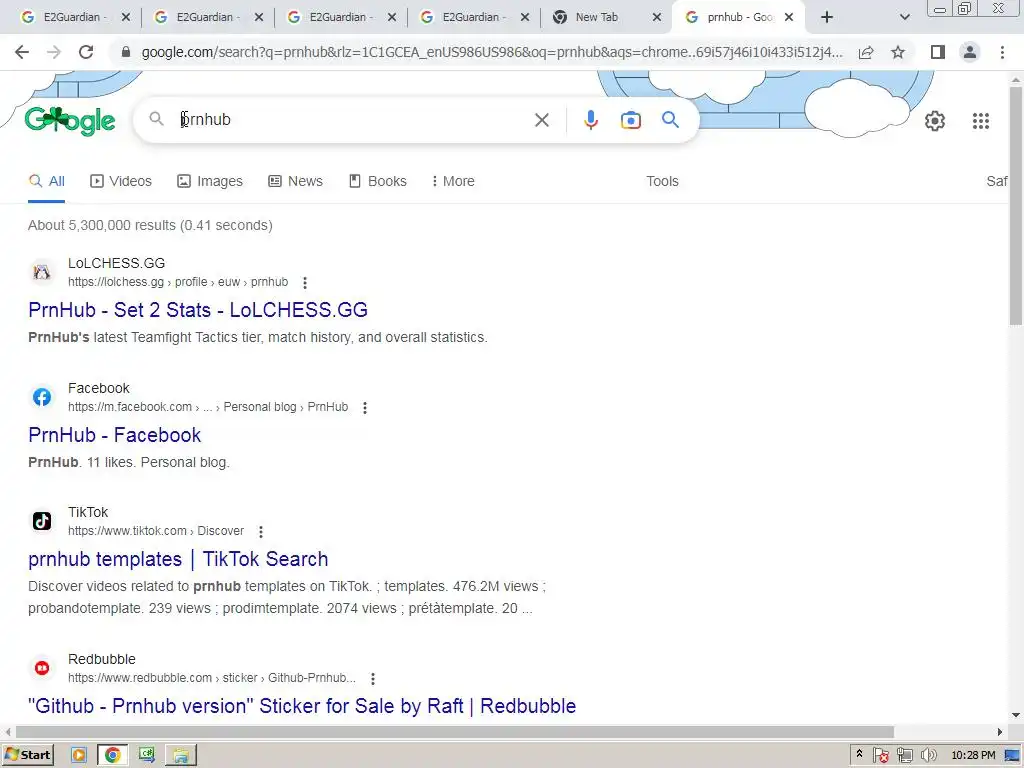This screenshot has height=768, width=1024.
Task: Open options for LoLCHESS.GG result
Action: tap(305, 283)
